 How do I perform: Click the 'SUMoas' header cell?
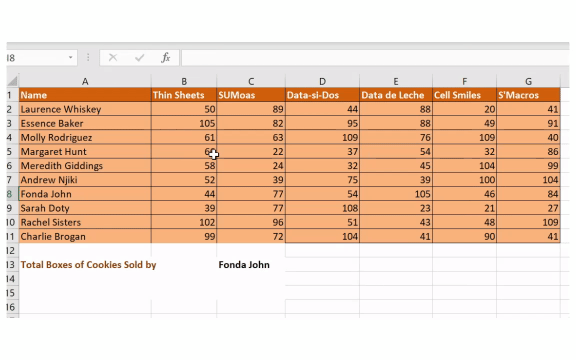pyautogui.click(x=251, y=95)
